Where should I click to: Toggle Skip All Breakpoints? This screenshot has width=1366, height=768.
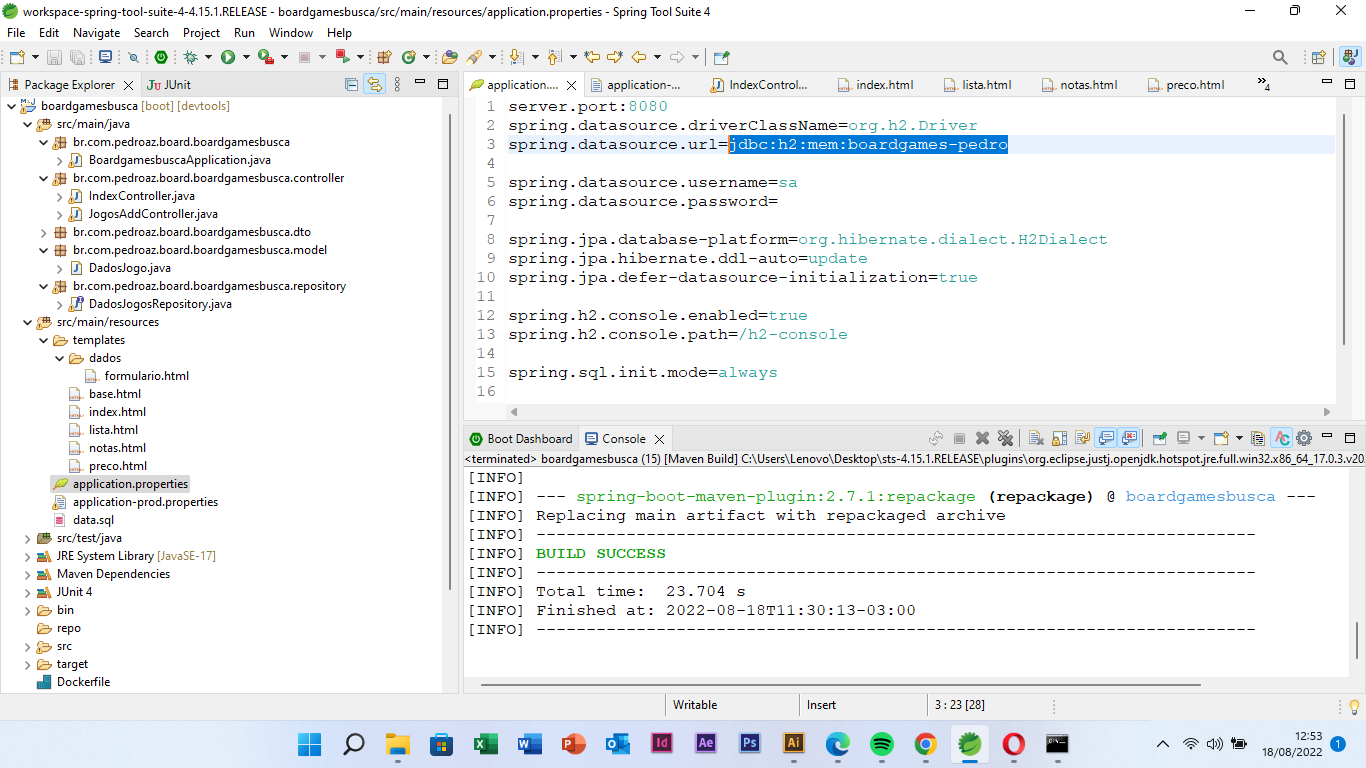pos(133,57)
